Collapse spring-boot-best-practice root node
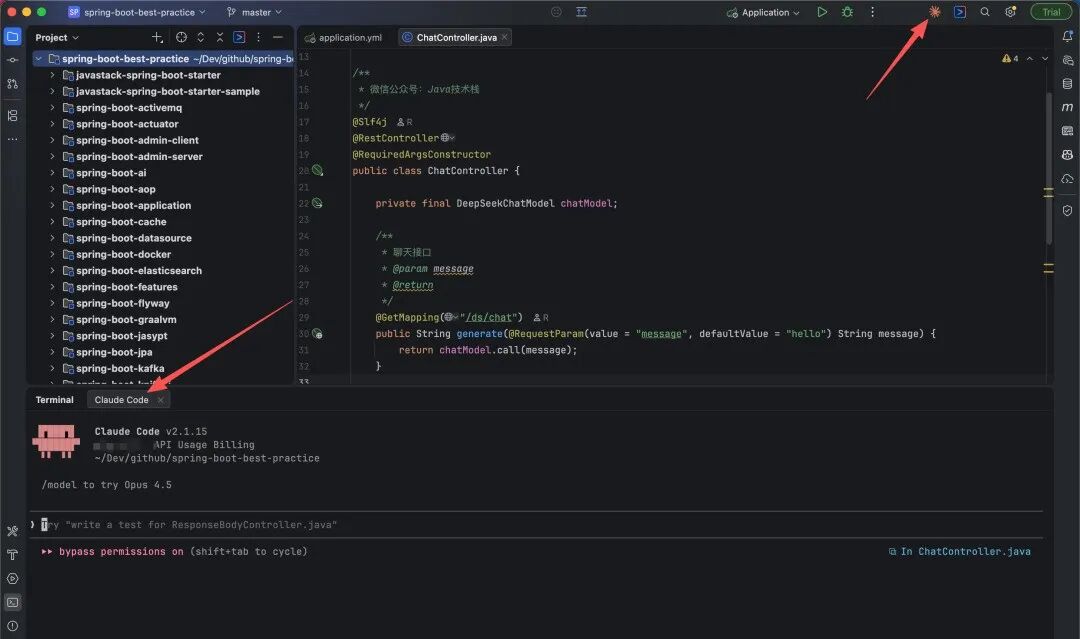The height and width of the screenshot is (639, 1080). coord(39,59)
